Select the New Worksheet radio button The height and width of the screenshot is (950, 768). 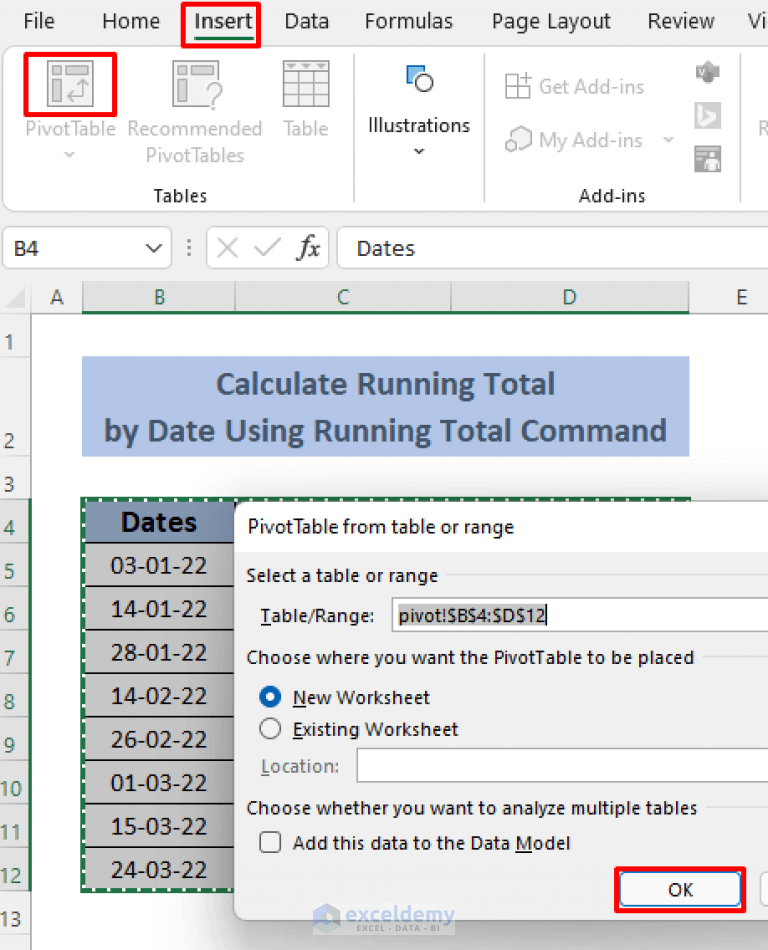tap(269, 697)
